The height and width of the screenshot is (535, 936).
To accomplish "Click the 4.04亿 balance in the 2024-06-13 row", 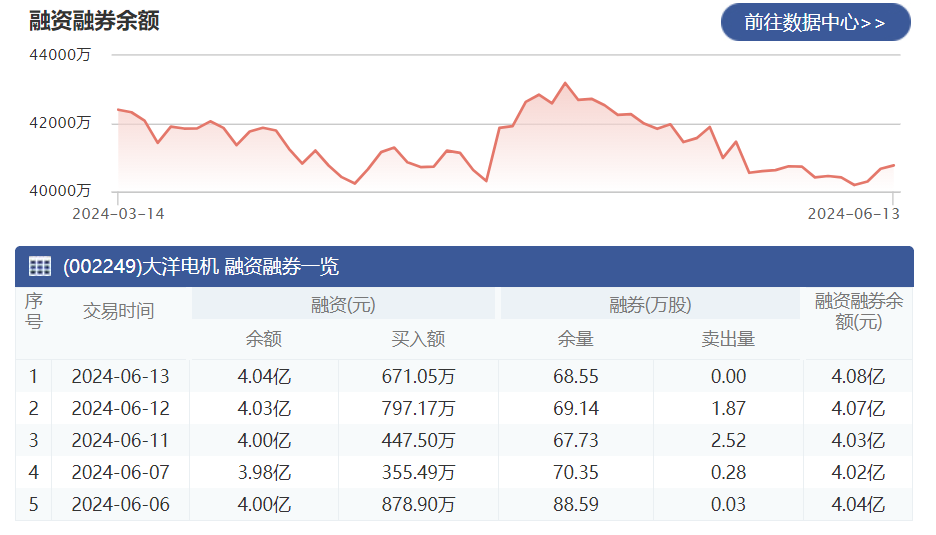I will (x=264, y=376).
